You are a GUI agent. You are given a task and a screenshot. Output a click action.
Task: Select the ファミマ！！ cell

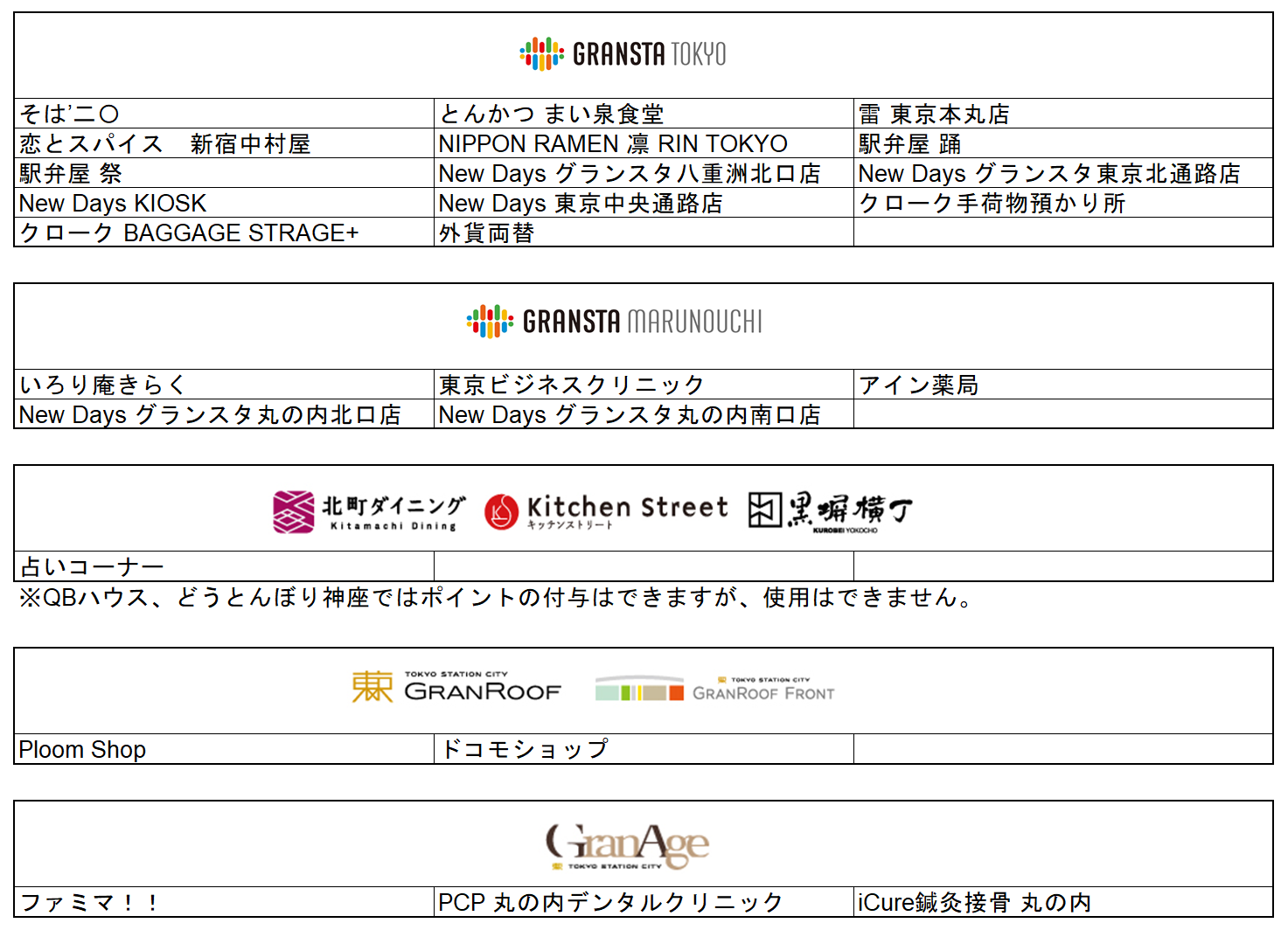[x=224, y=902]
